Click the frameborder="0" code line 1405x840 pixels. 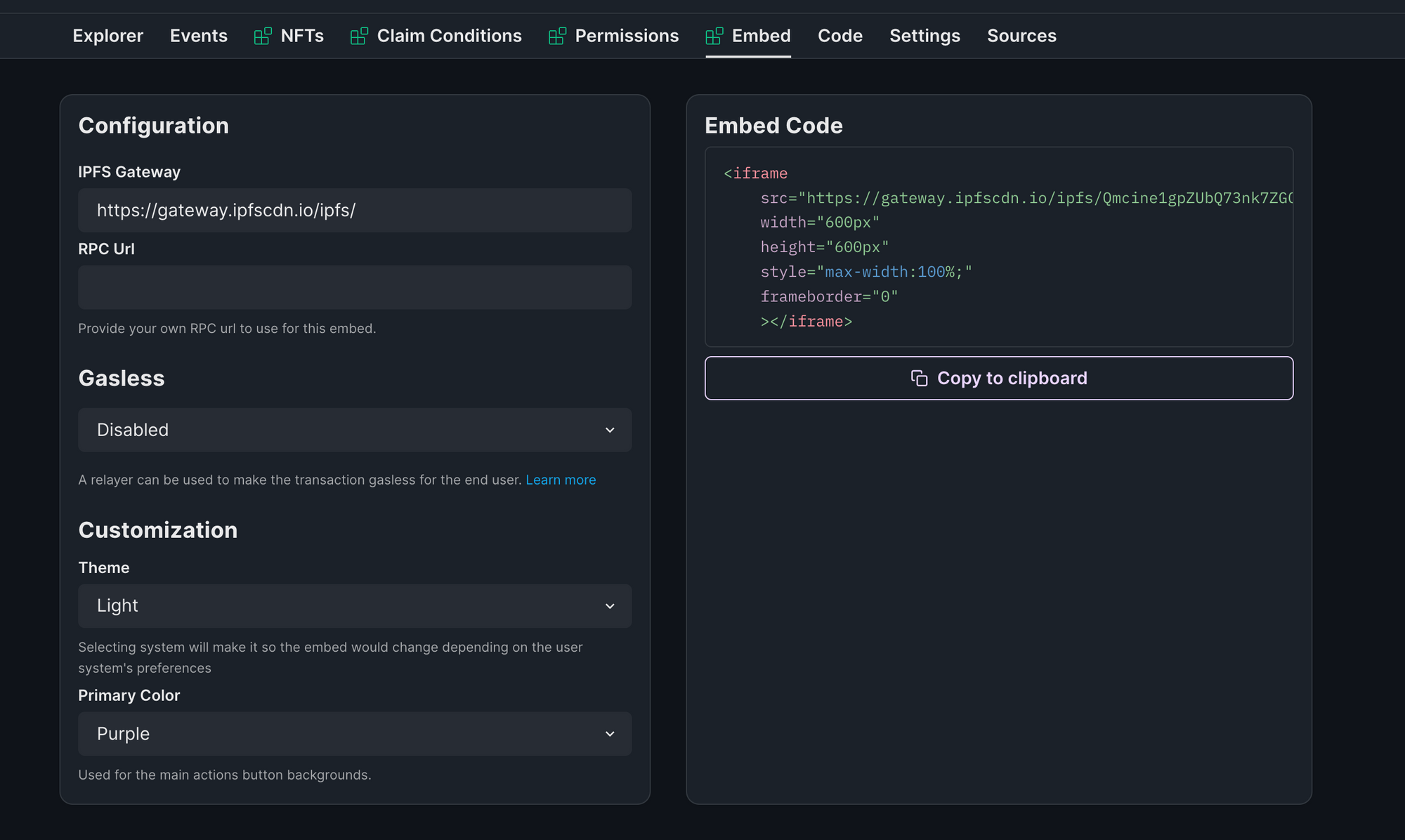click(829, 296)
